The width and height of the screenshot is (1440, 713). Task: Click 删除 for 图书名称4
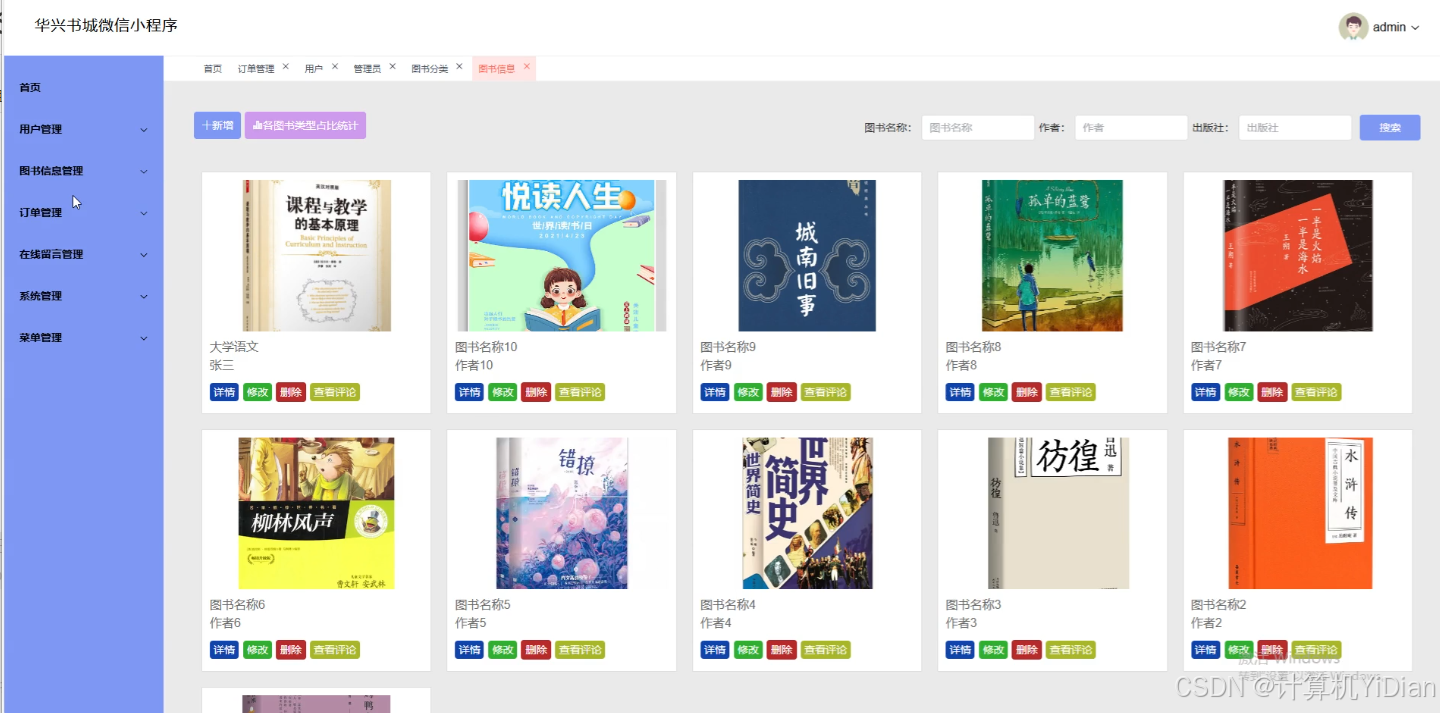pos(782,650)
